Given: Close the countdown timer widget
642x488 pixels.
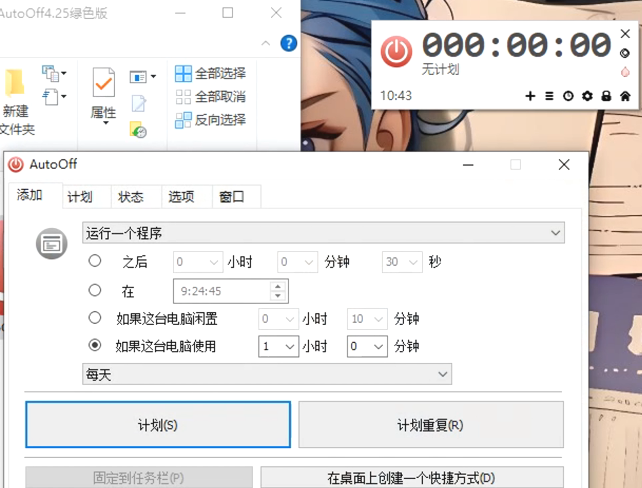Looking at the screenshot, I should (x=625, y=34).
